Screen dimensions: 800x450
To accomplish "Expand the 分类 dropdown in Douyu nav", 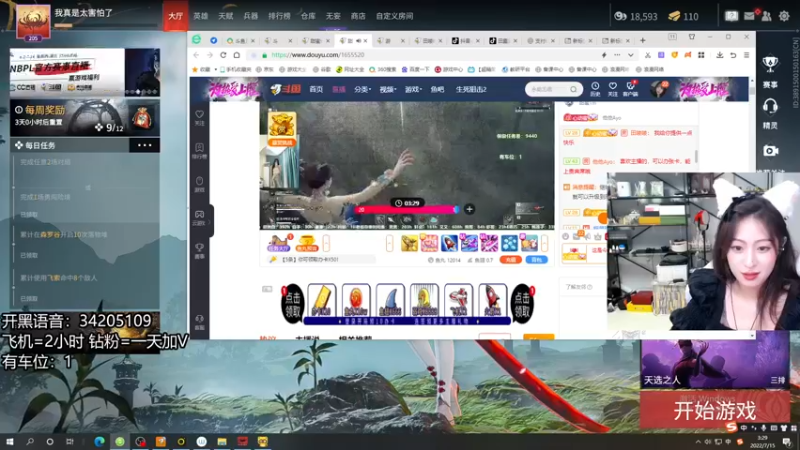I will point(362,89).
